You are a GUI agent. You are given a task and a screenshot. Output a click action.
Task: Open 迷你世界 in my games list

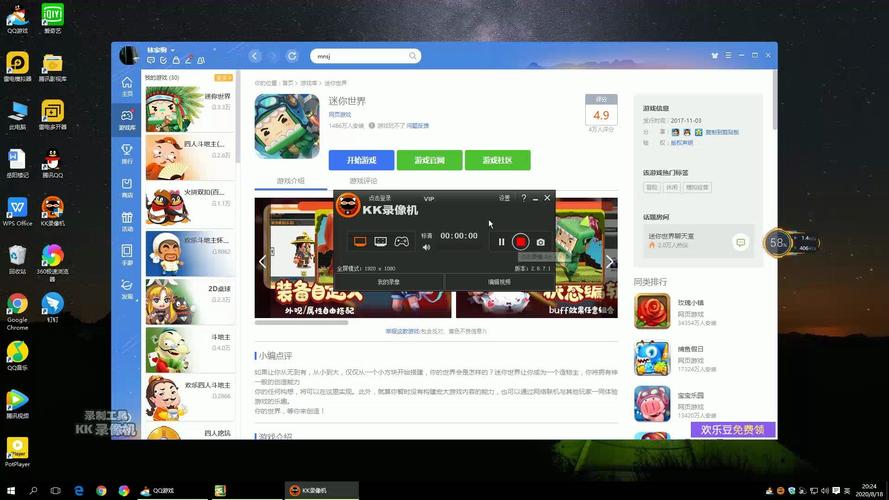190,109
